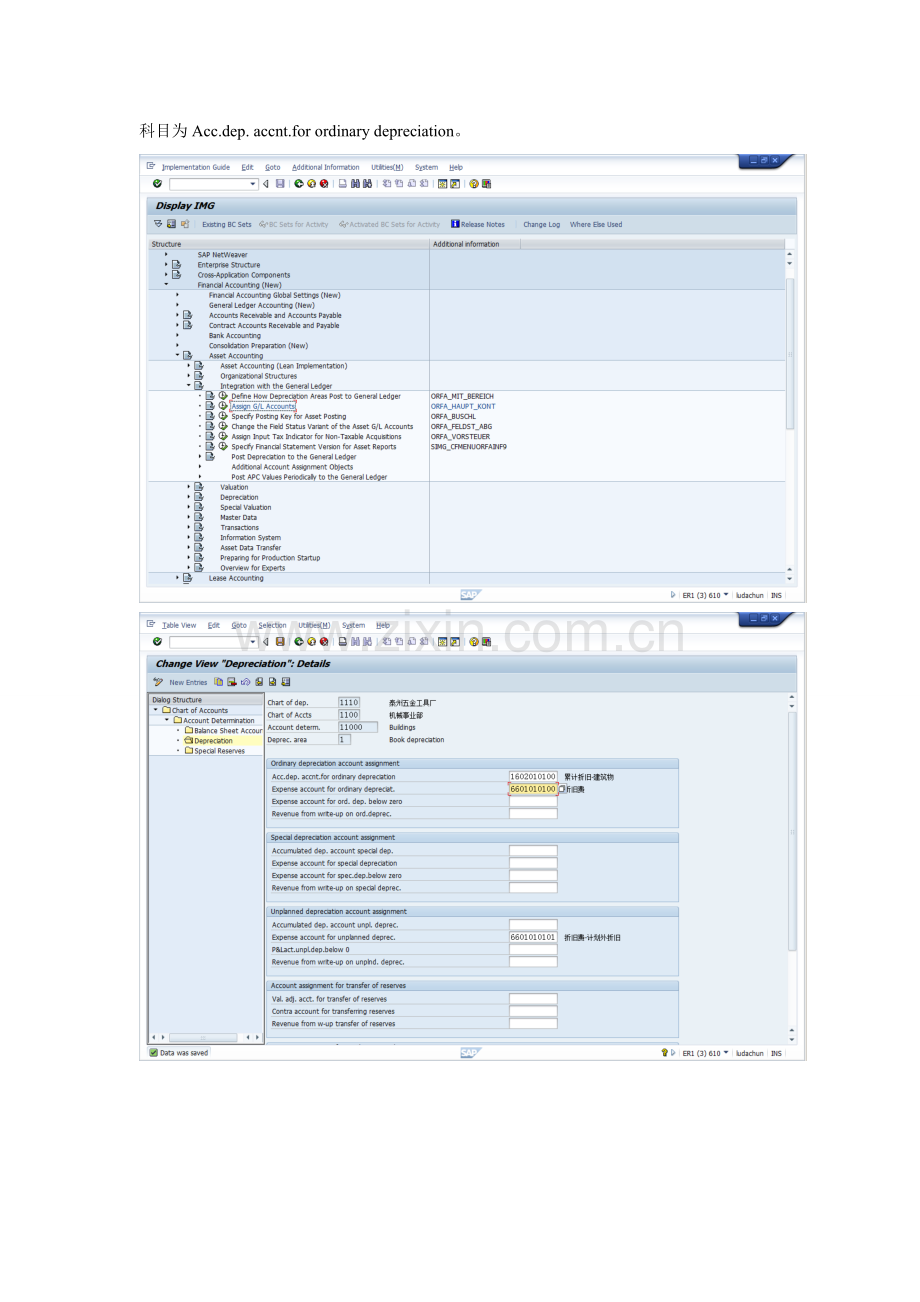920x1302 pixels.
Task: Click Existing BC Sets button
Action: 227,225
